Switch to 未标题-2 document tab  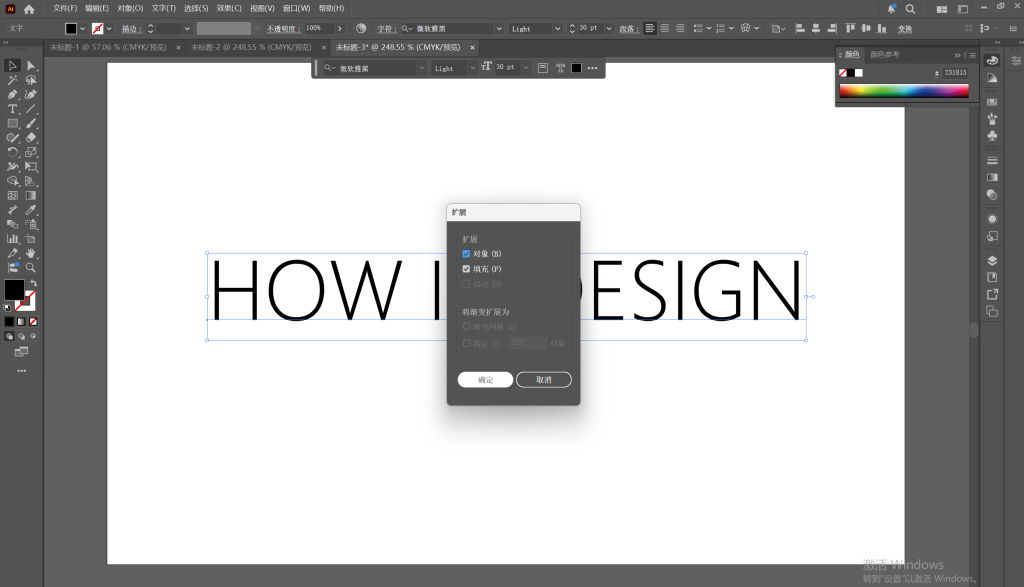(251, 48)
